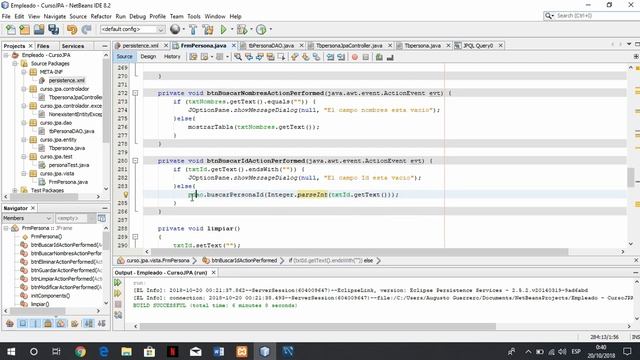Click the Source view button
Screen dimensions: 640x360
point(124,57)
